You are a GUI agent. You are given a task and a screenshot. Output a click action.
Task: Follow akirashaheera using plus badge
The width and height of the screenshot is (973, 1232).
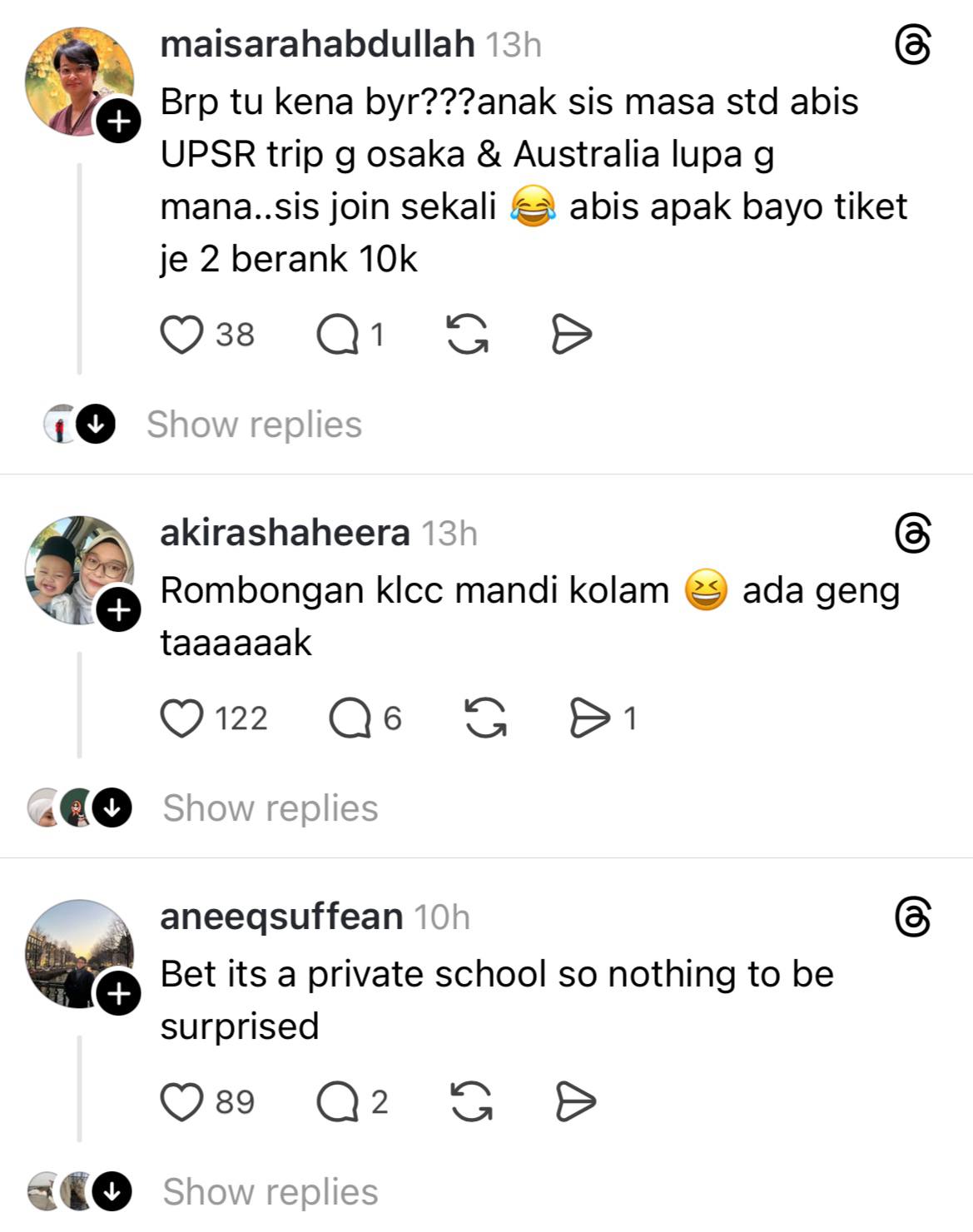point(119,611)
